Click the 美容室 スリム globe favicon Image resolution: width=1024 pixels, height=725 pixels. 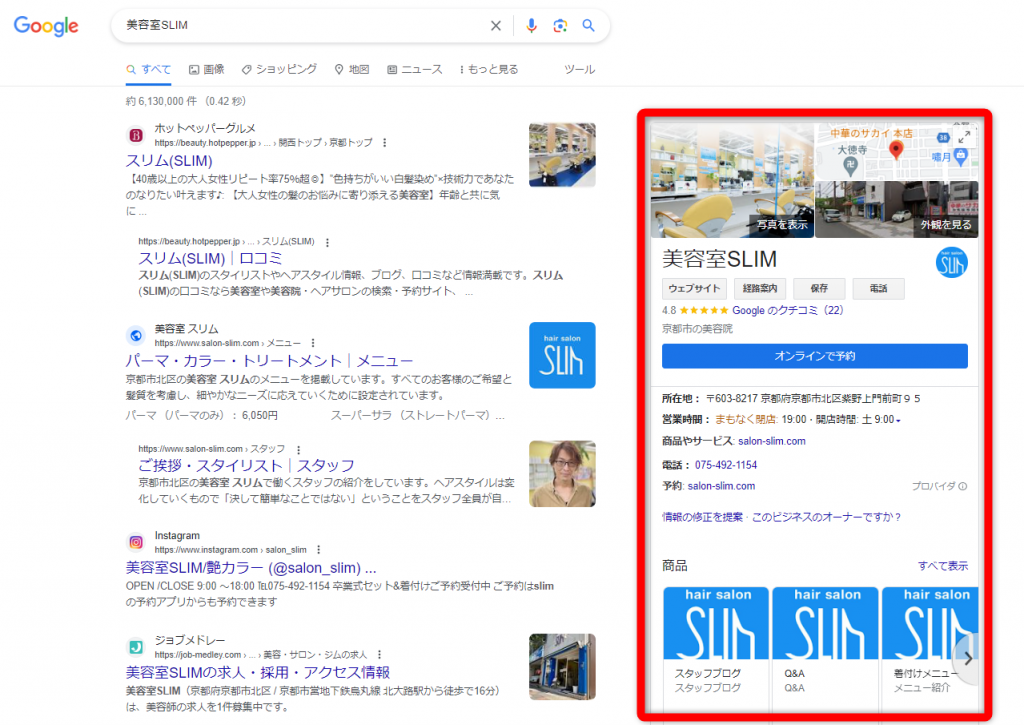click(136, 335)
